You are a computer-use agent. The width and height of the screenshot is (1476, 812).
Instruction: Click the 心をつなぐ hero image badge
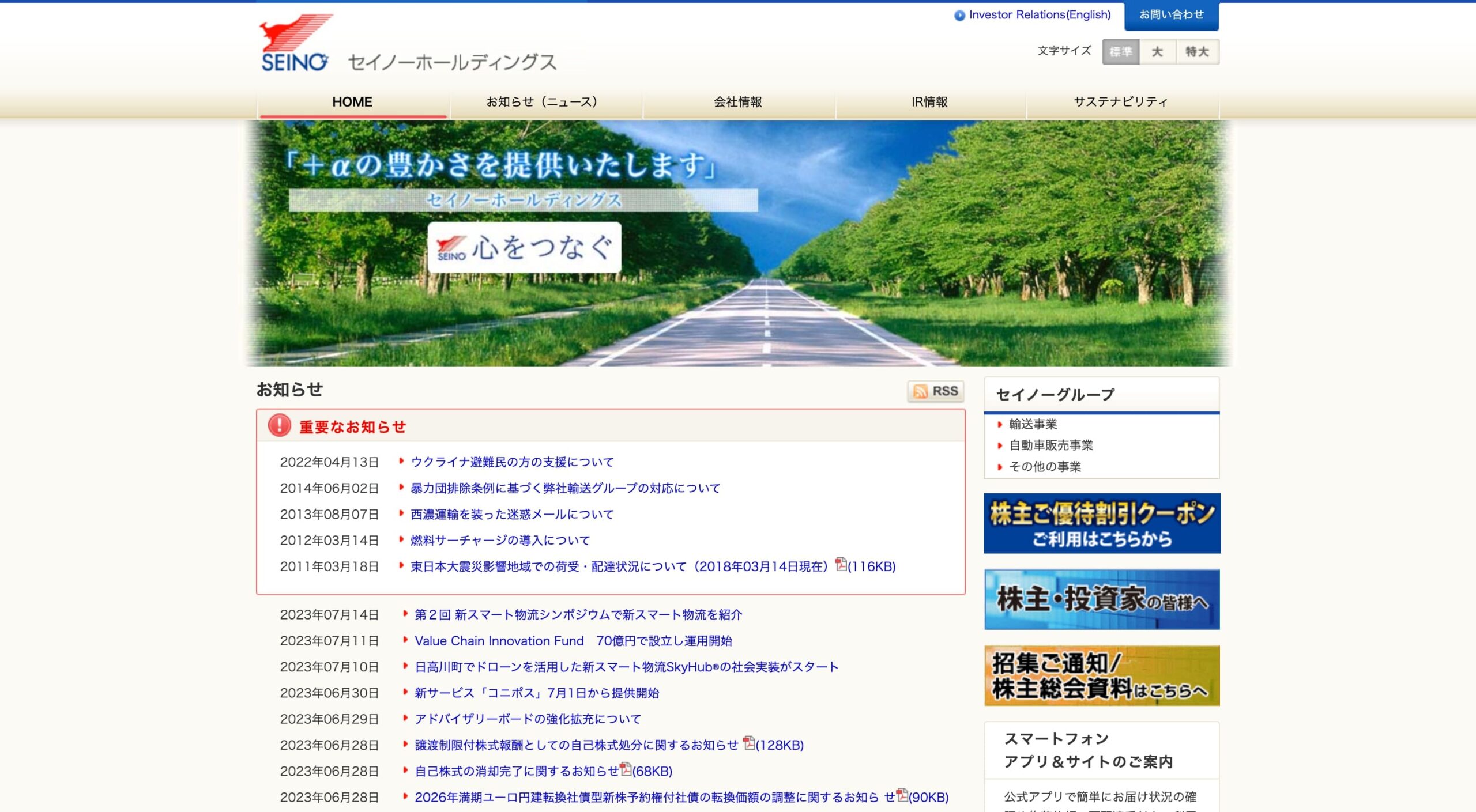pos(524,247)
